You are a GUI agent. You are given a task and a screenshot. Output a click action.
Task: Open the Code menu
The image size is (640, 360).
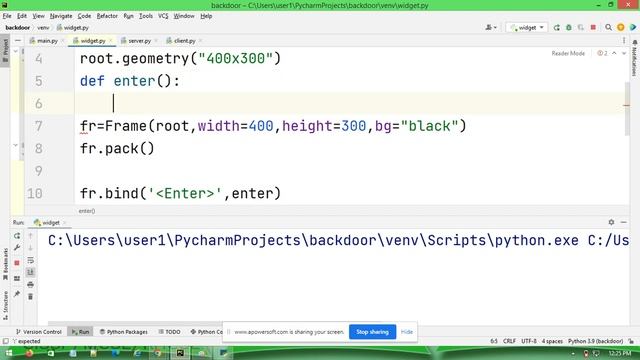click(x=84, y=16)
